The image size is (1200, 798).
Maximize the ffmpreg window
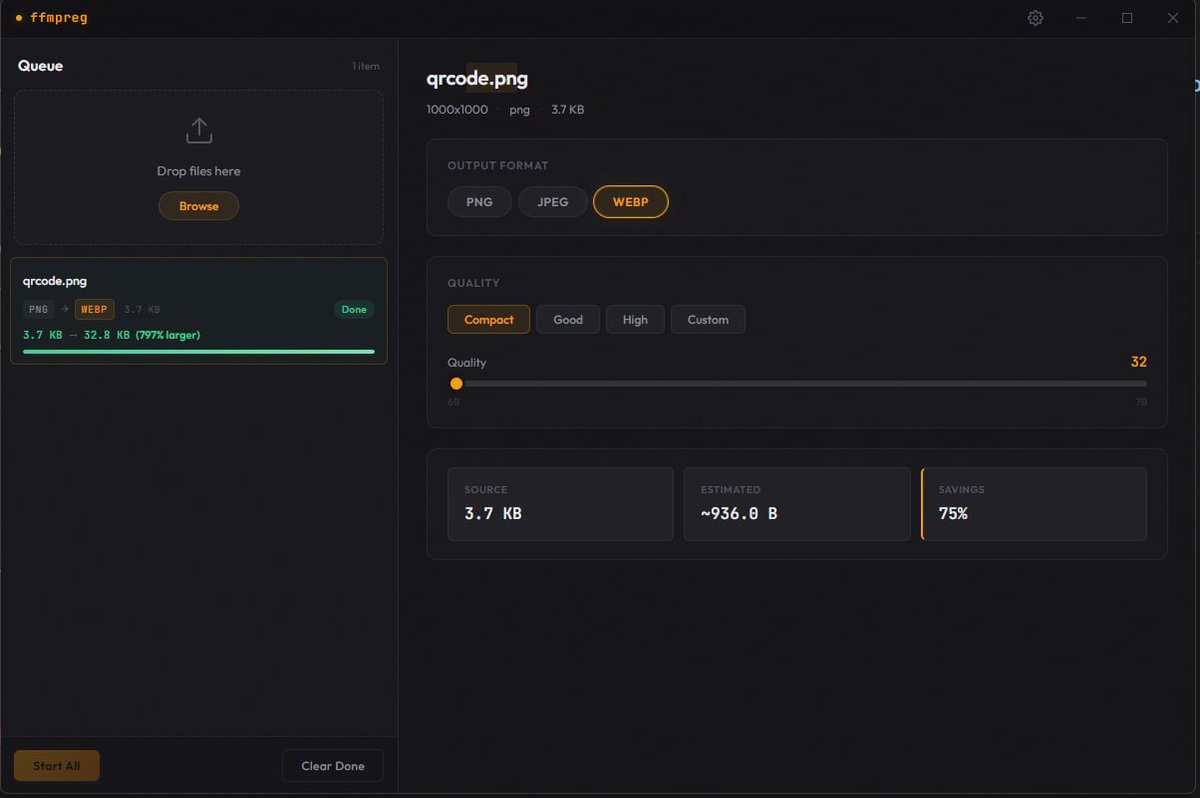coord(1127,18)
